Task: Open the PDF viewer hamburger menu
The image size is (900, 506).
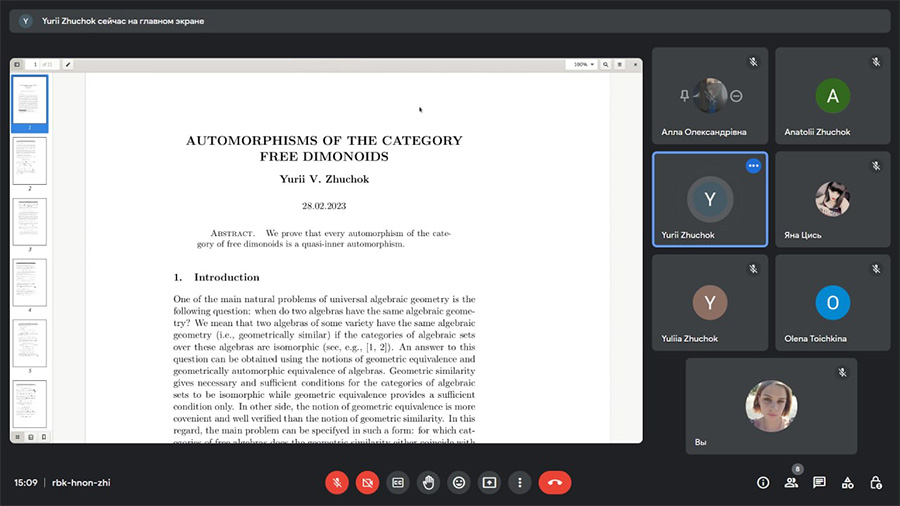Action: [620, 64]
